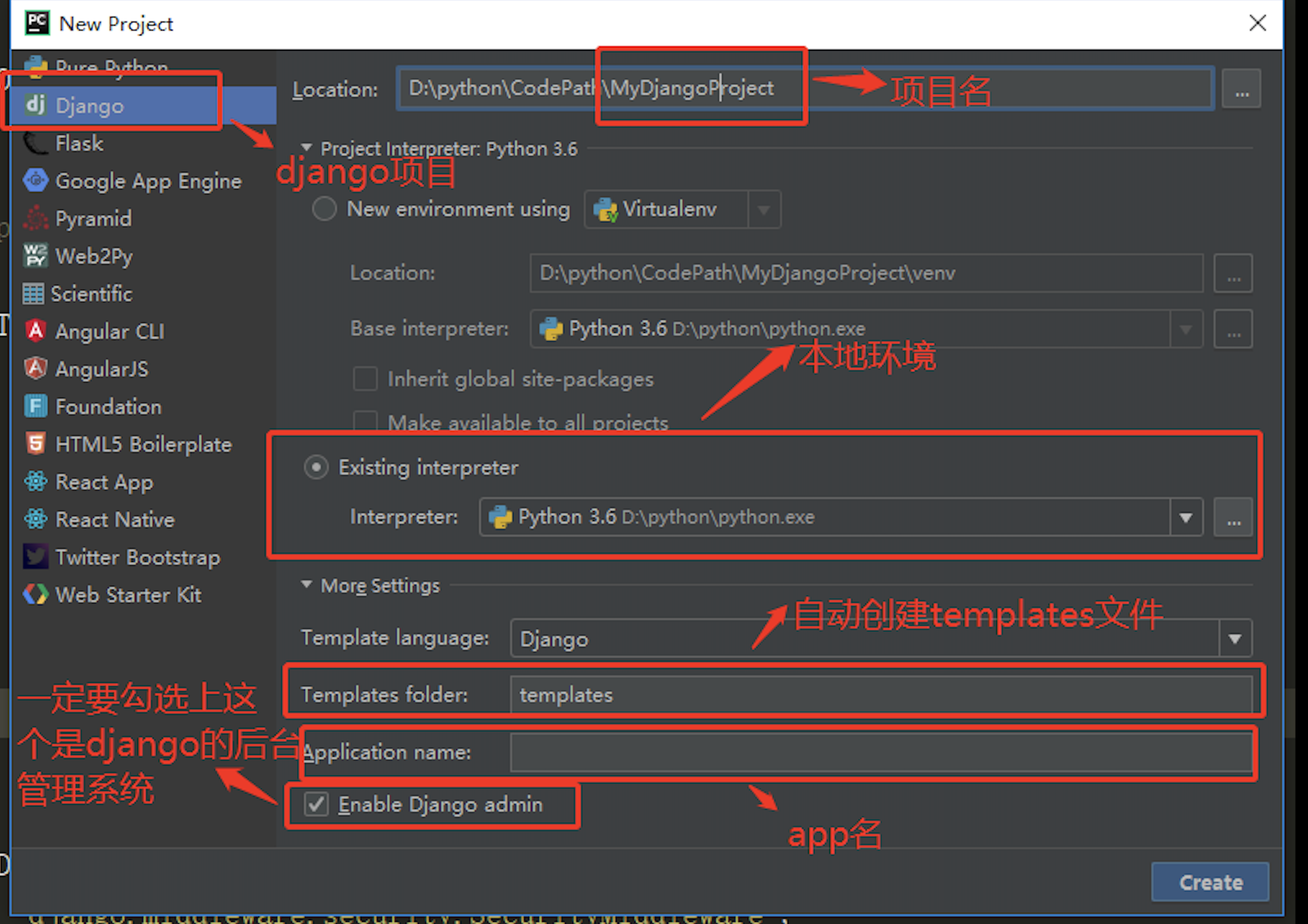
Task: Pick the React Native icon
Action: pyautogui.click(x=35, y=519)
